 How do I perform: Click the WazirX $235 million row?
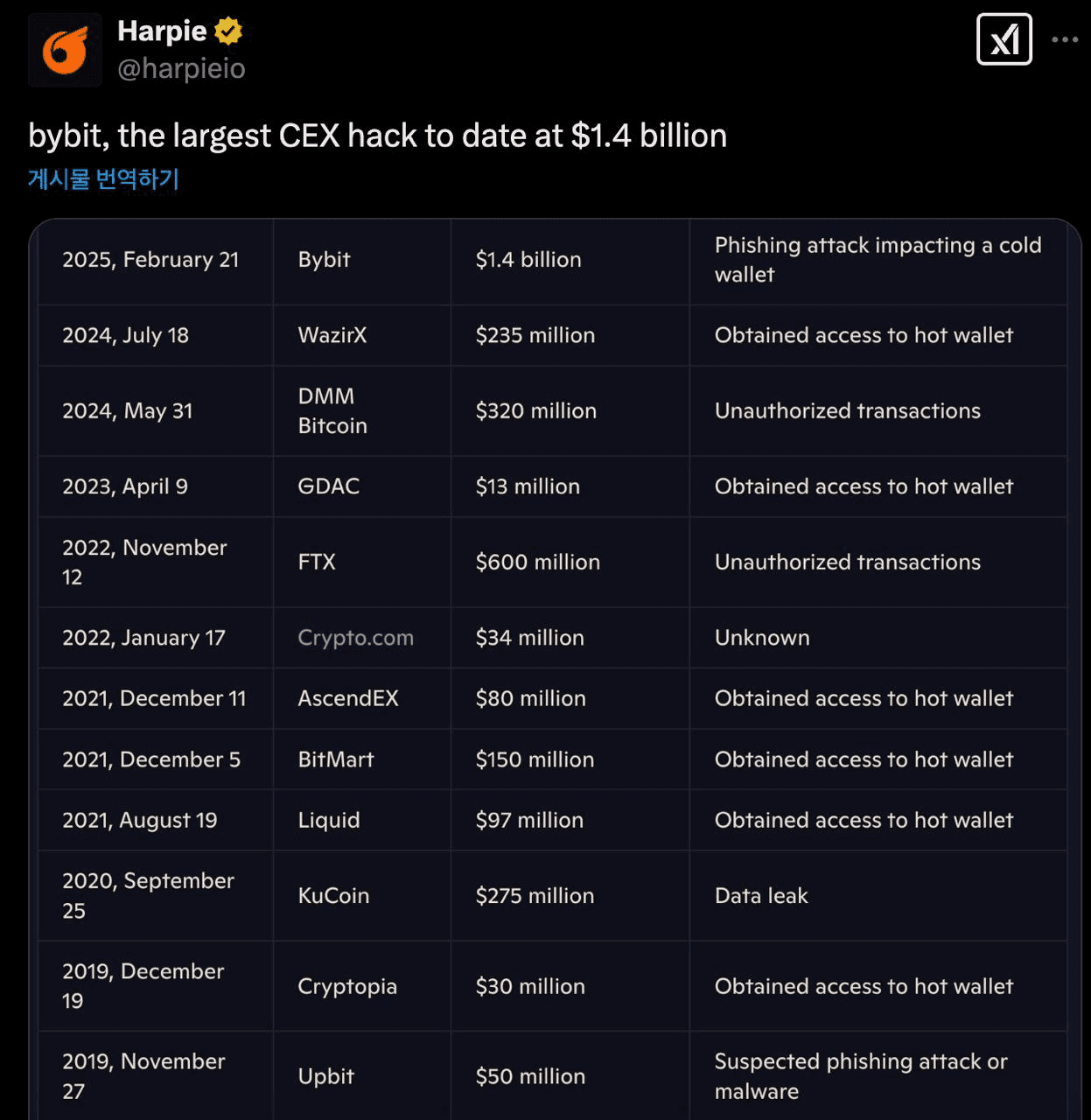(x=535, y=335)
